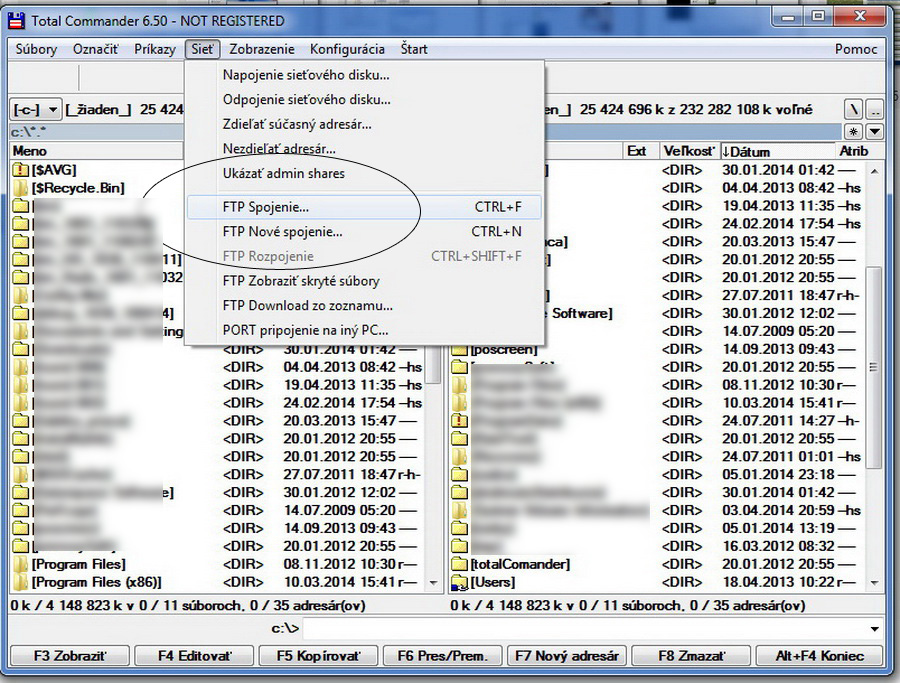The width and height of the screenshot is (900, 683).
Task: Start FTP Nové spojenie
Action: (364, 232)
